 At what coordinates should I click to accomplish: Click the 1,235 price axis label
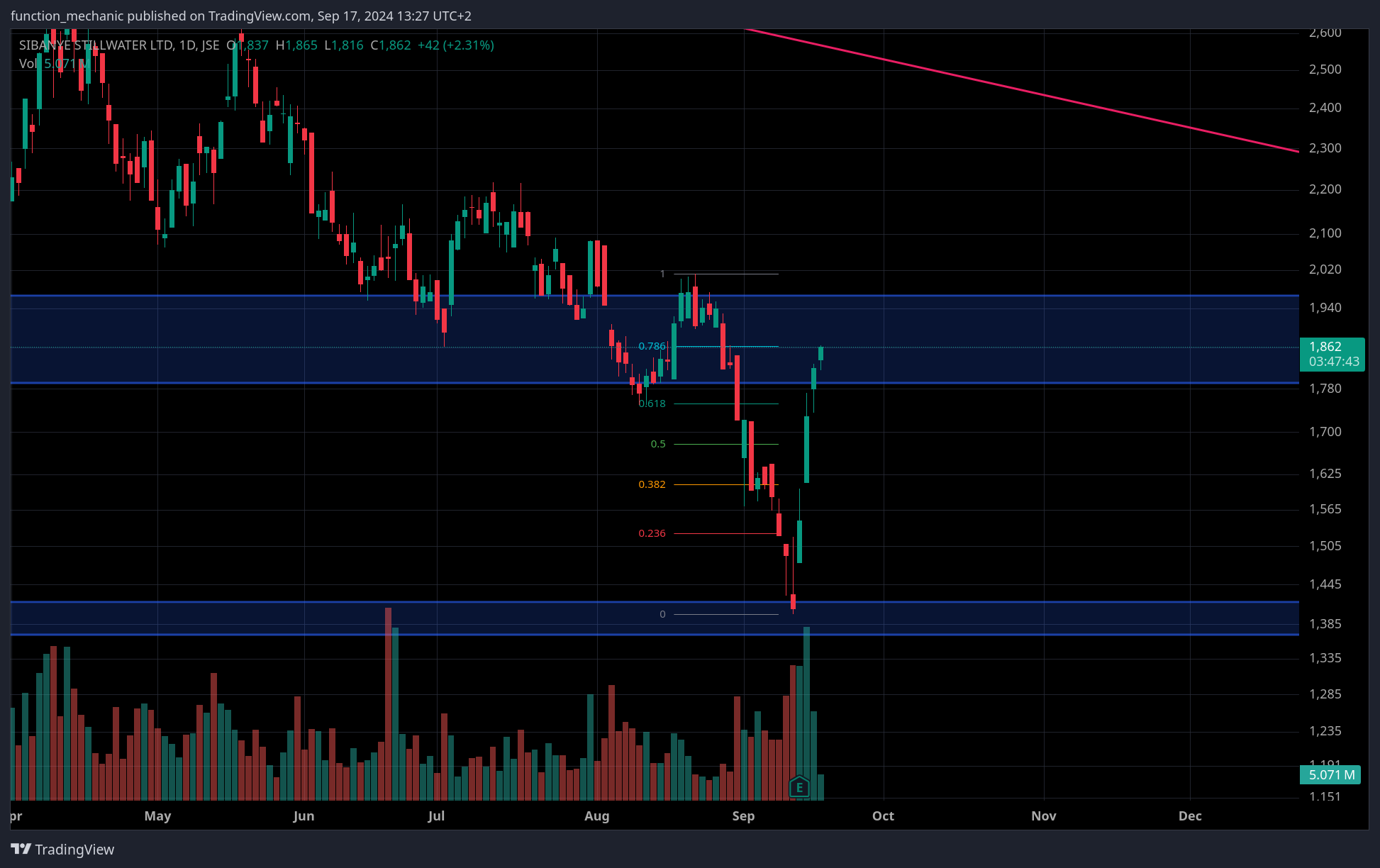(1325, 731)
